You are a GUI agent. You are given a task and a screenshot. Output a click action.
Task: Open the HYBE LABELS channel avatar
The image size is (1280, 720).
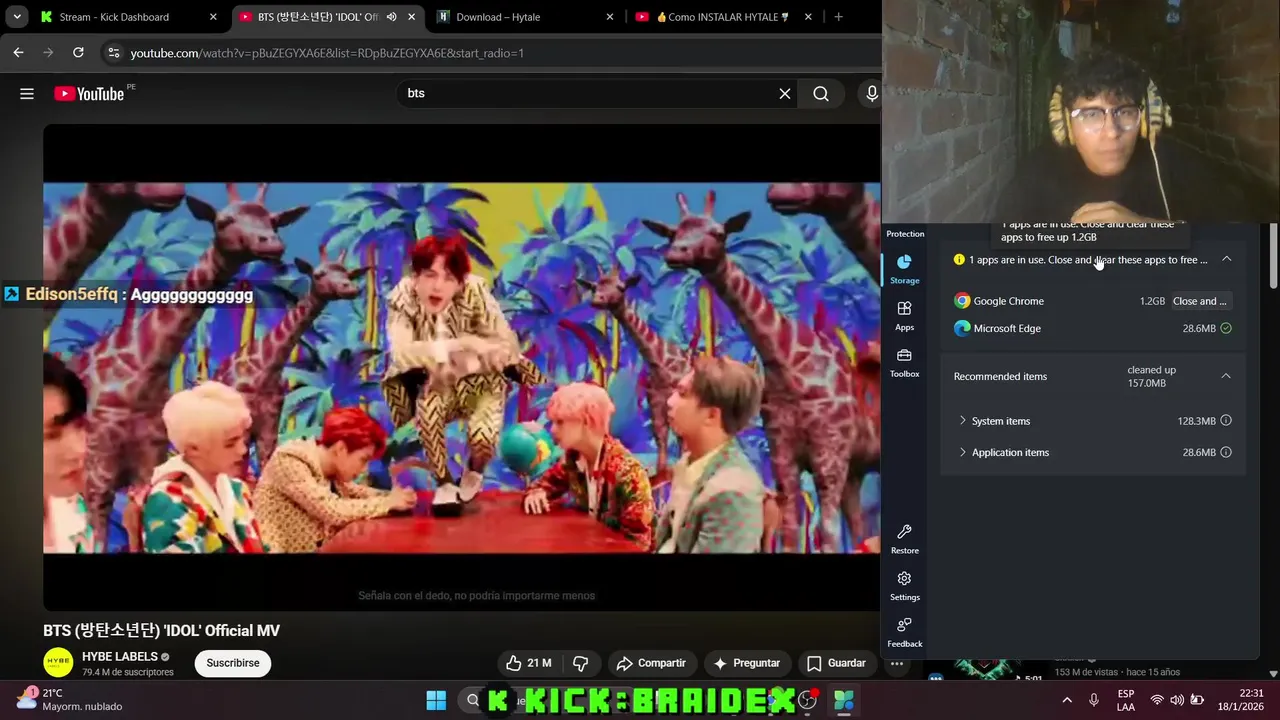(x=58, y=662)
